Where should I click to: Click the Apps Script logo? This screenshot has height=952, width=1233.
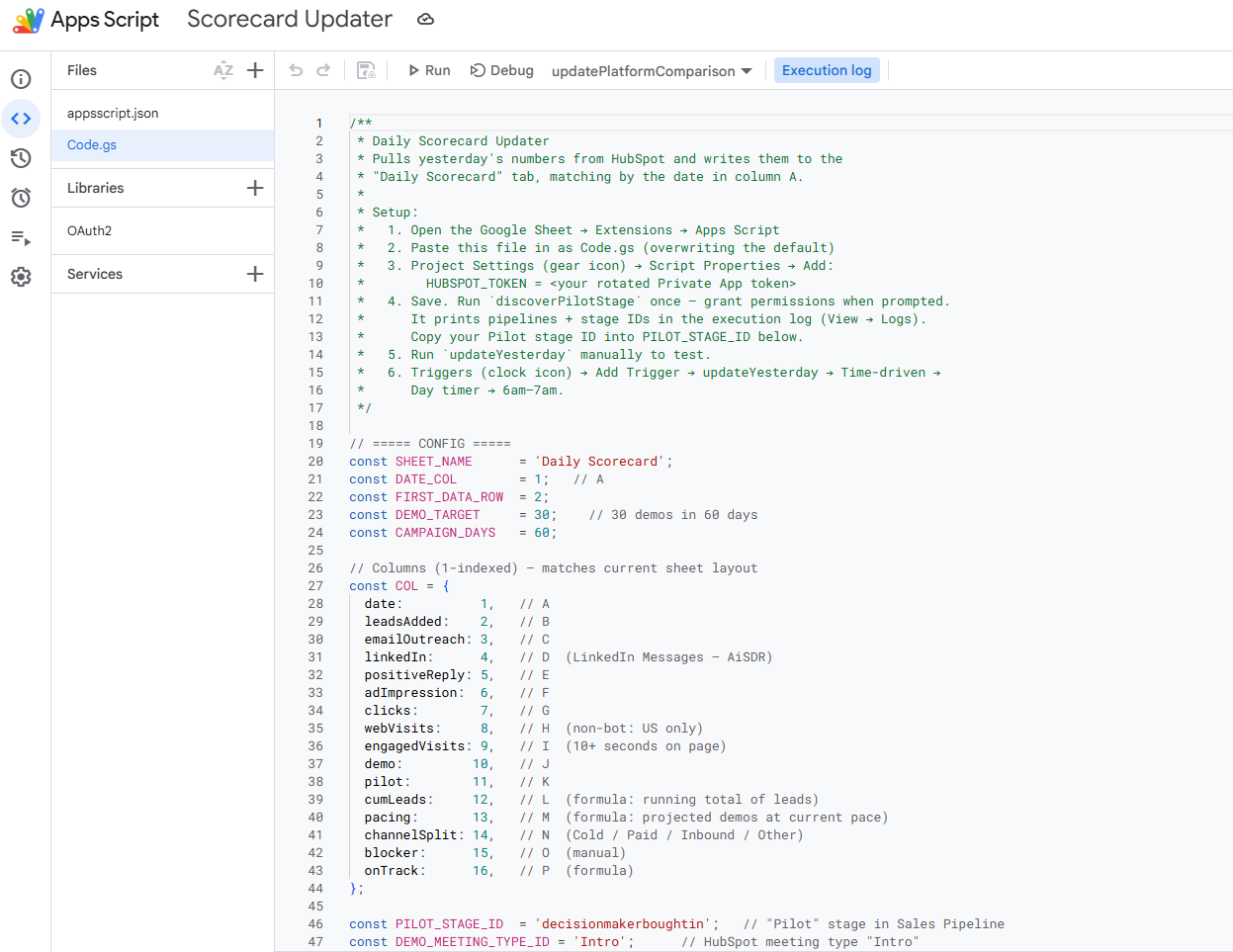28,20
